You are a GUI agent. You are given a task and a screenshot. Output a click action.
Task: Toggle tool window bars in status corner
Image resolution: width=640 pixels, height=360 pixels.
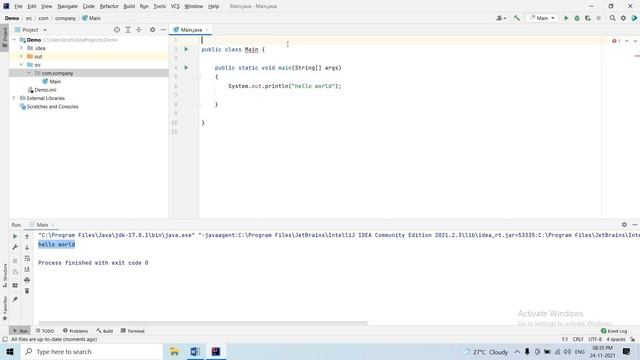[5, 339]
